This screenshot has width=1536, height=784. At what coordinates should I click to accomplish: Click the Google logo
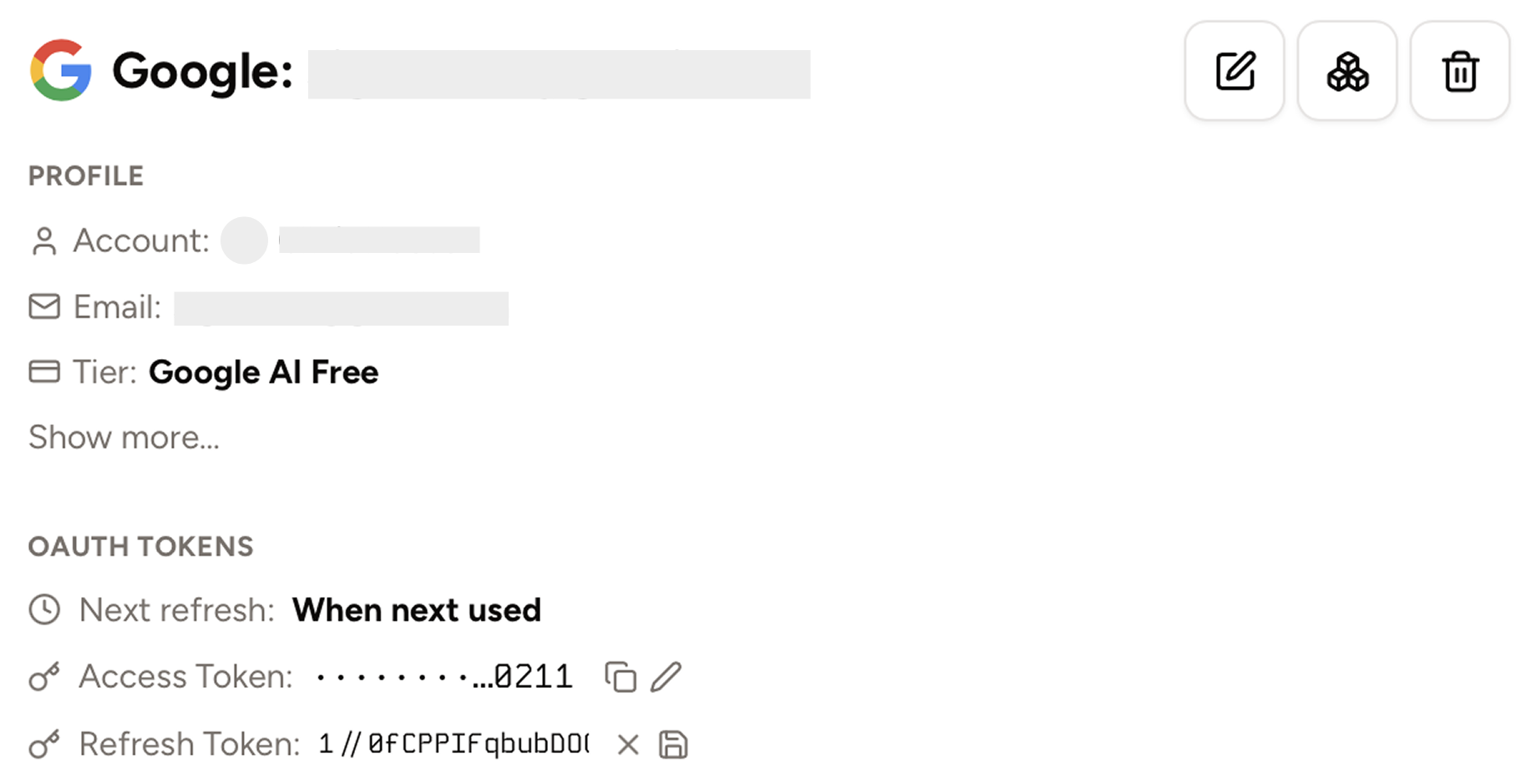[60, 71]
